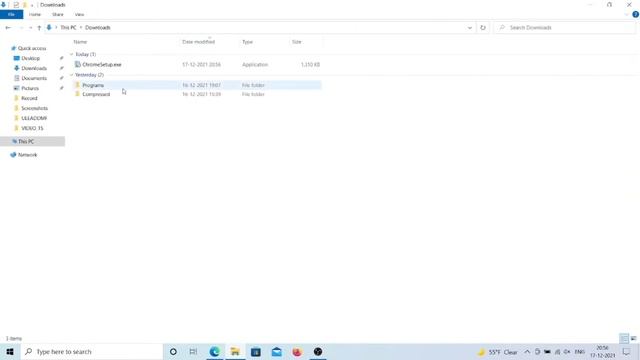
Task: Open battery status tray icon
Action: click(547, 351)
